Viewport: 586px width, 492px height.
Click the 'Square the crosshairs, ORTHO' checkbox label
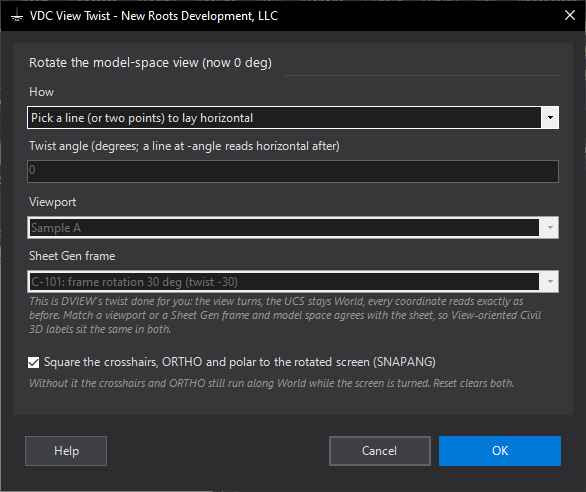pos(240,362)
